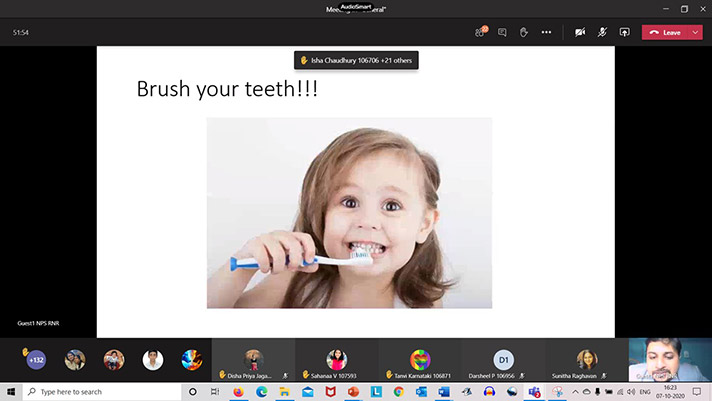This screenshot has width=712, height=401.
Task: Click the Windows search box
Action: click(x=100, y=392)
